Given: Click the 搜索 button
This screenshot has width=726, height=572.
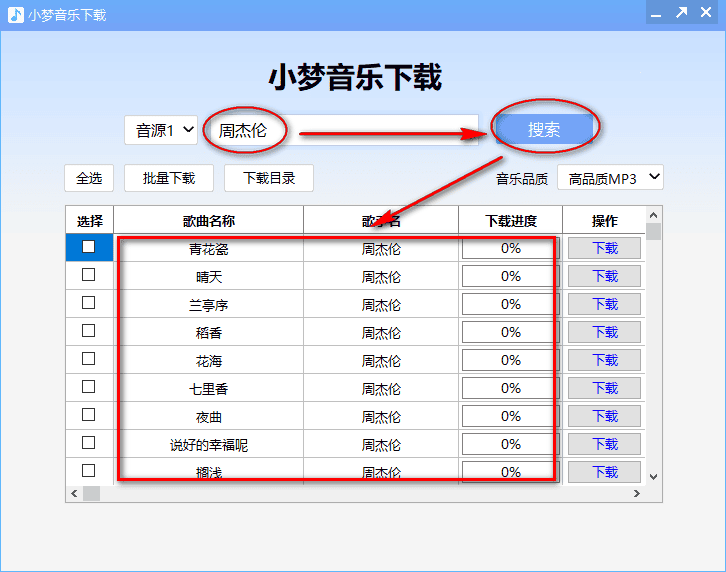Looking at the screenshot, I should click(544, 129).
